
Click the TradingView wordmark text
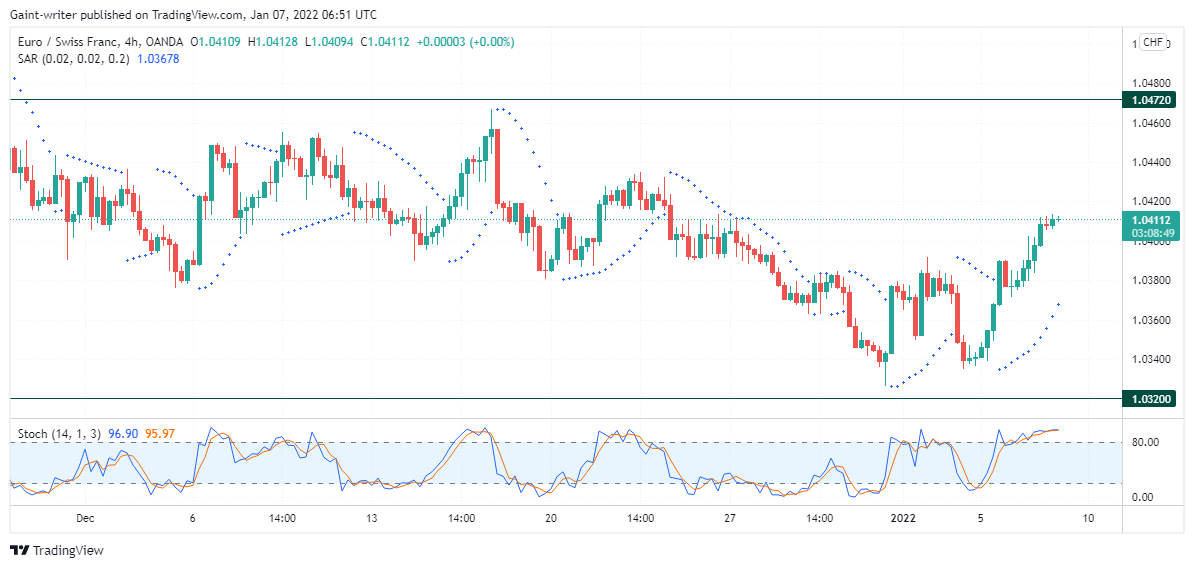coord(69,550)
